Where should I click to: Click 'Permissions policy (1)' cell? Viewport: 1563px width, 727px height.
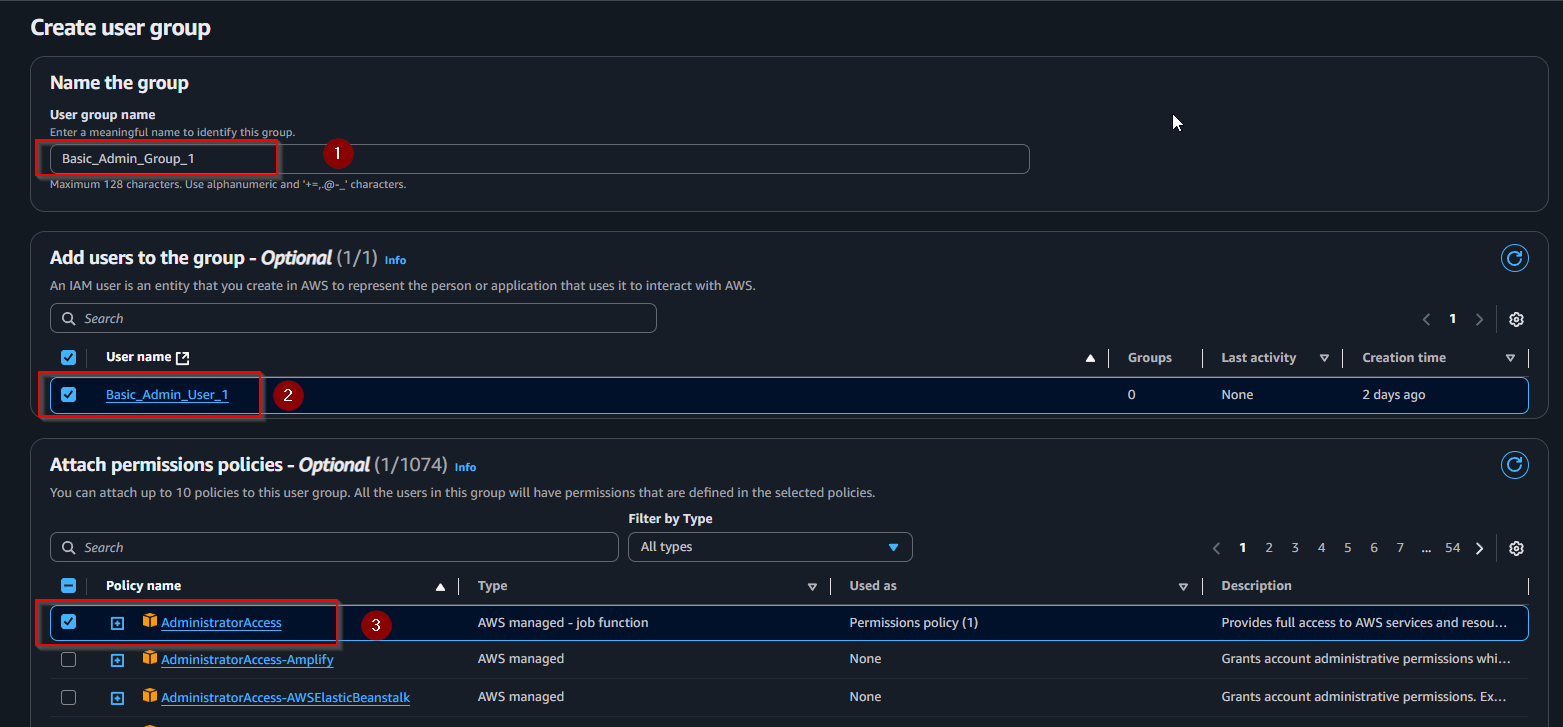point(914,622)
